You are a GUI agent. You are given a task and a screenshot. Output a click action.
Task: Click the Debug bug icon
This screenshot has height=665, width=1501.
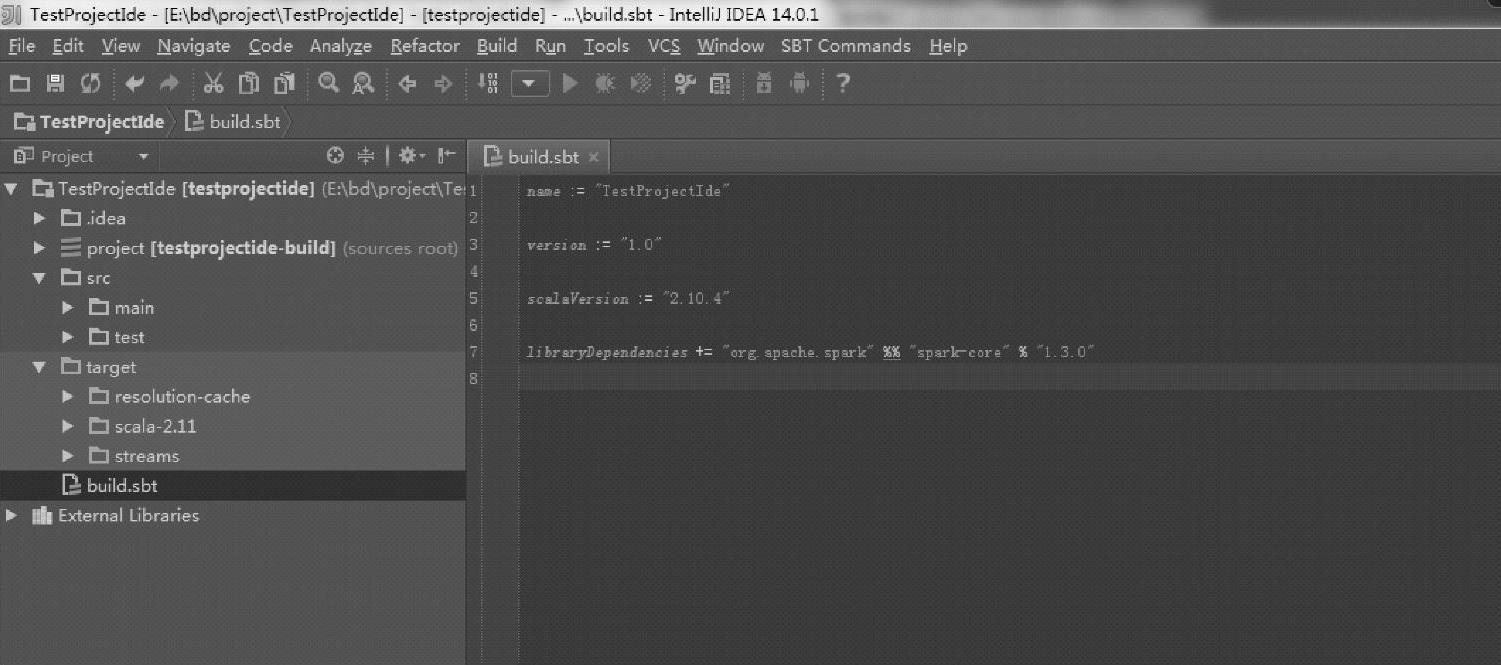[605, 84]
